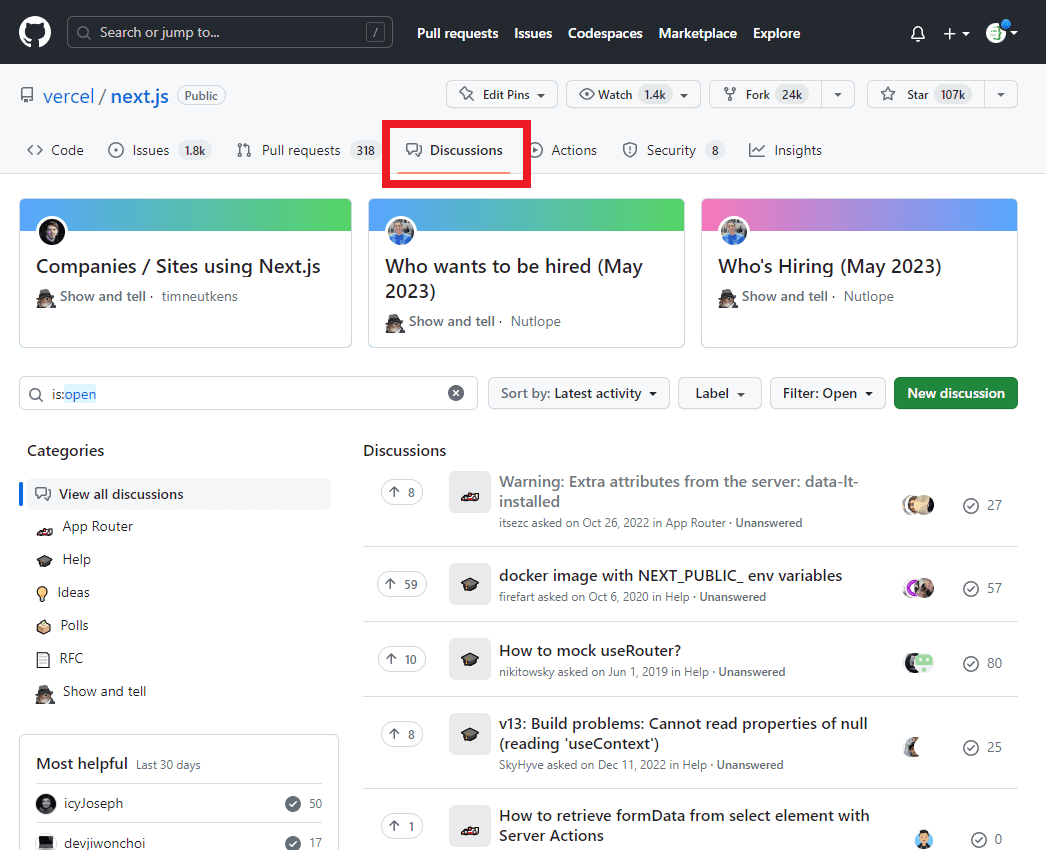Select the Help category icon in sidebar
The image size is (1046, 850).
click(x=46, y=559)
